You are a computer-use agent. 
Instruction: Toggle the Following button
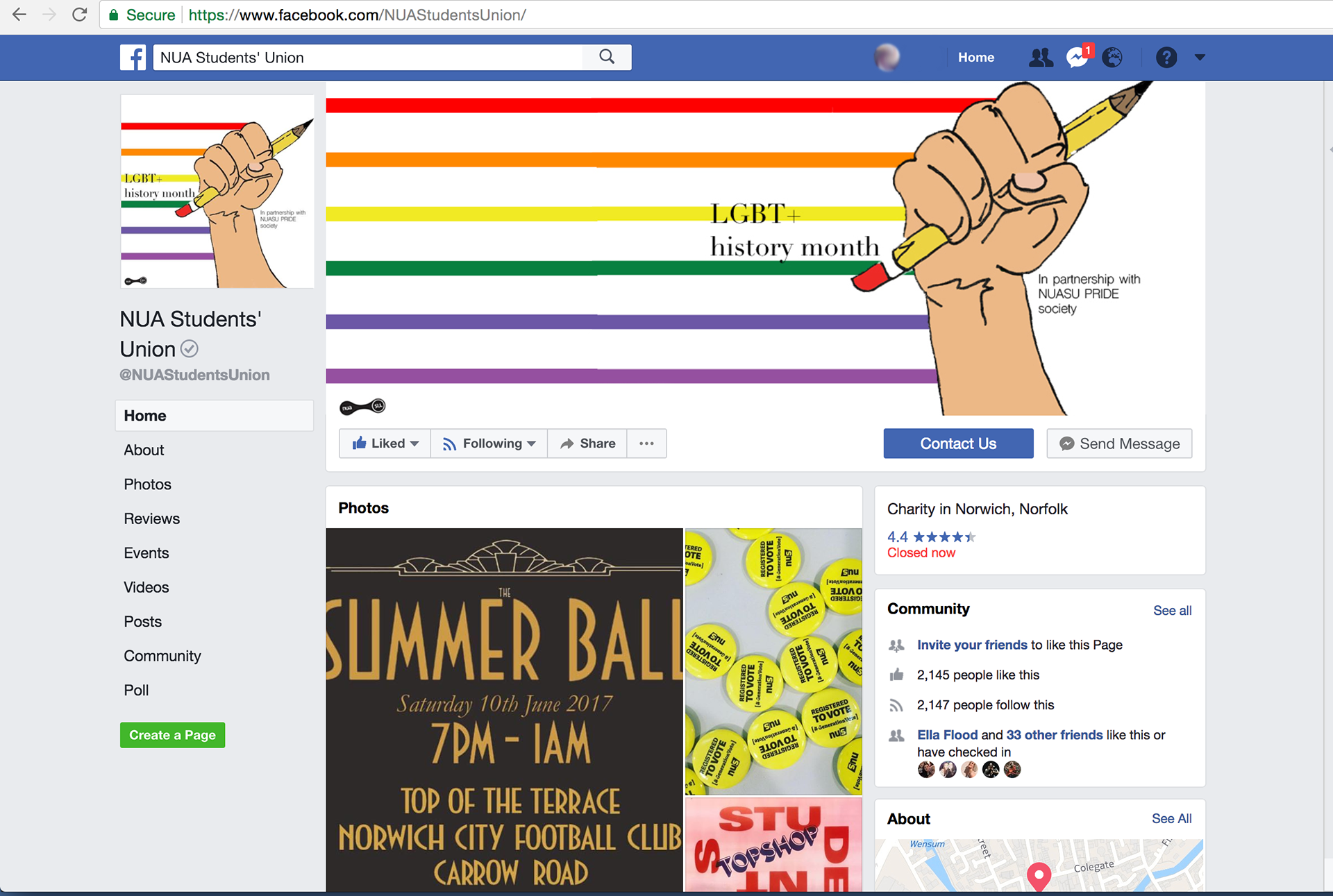pos(489,443)
